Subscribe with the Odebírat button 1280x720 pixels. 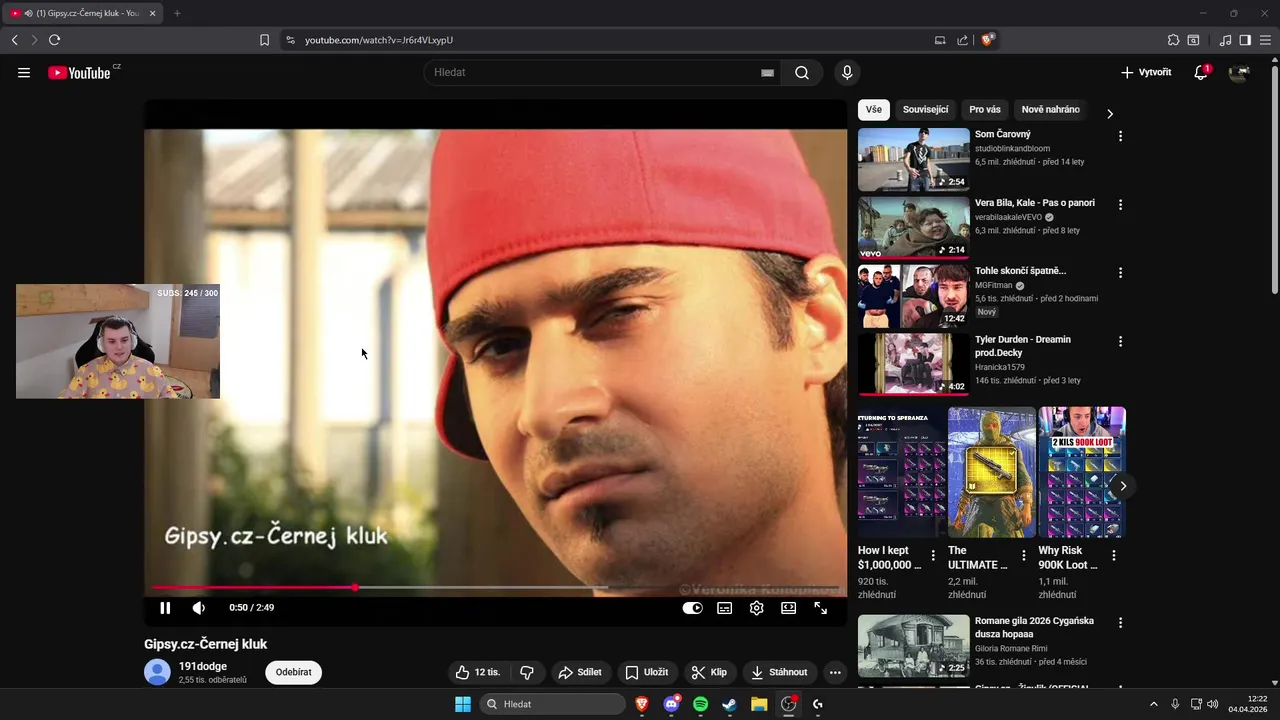[293, 672]
